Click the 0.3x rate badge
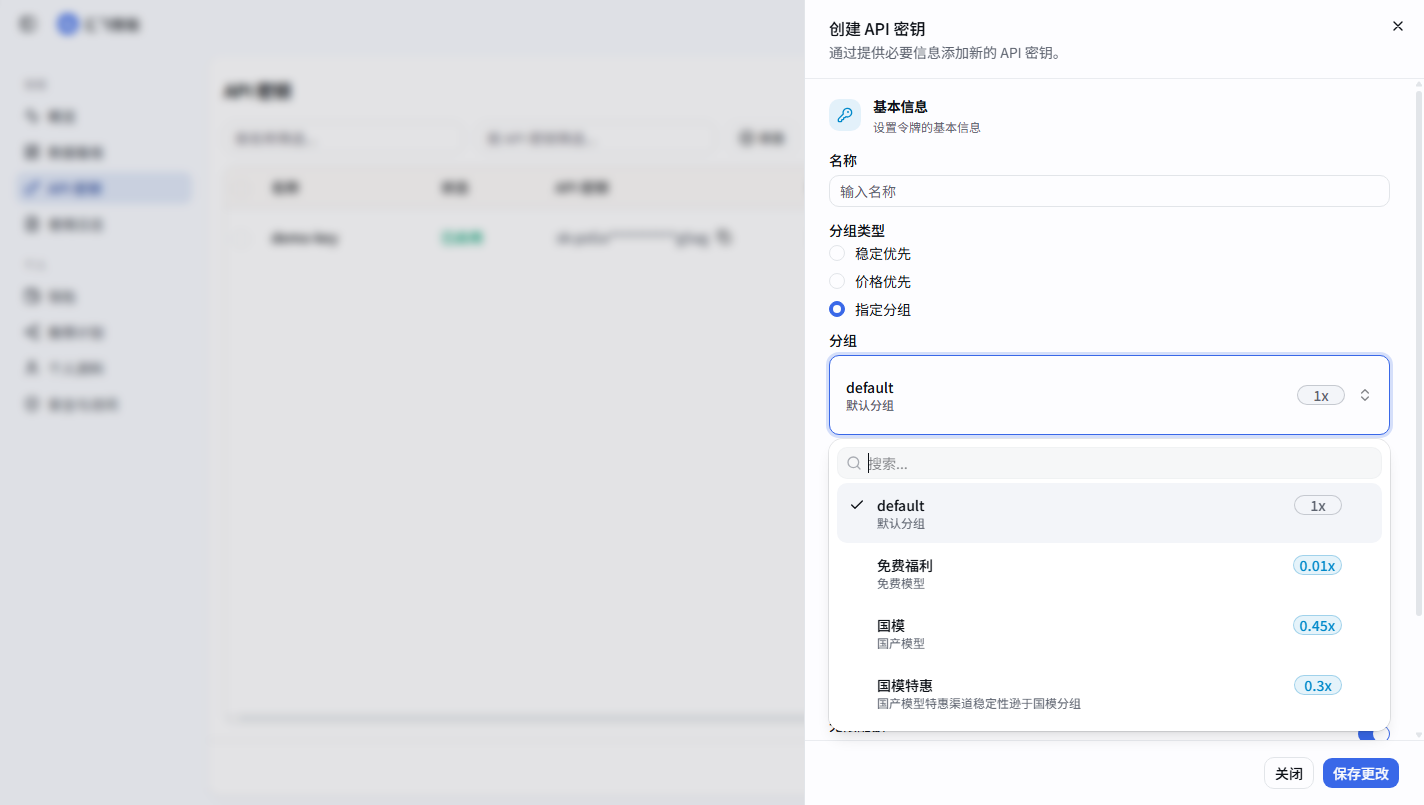This screenshot has width=1424, height=805. pyautogui.click(x=1317, y=685)
